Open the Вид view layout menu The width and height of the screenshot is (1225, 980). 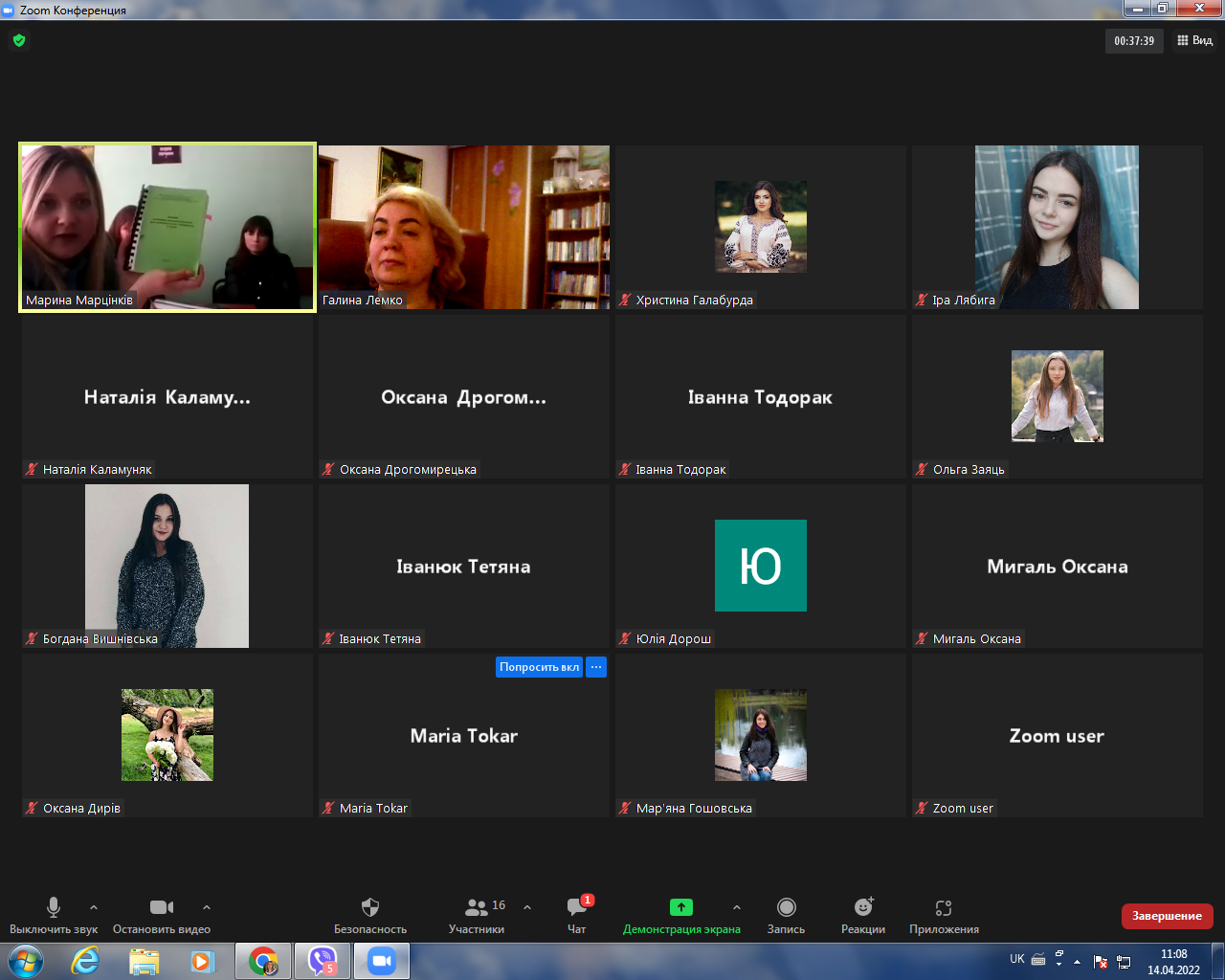pos(1194,40)
